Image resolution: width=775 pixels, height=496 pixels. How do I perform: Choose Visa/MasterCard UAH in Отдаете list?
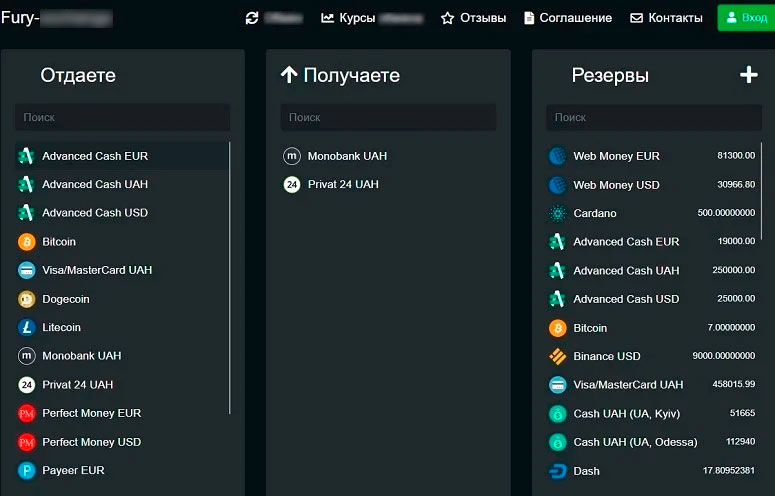pyautogui.click(x=96, y=270)
